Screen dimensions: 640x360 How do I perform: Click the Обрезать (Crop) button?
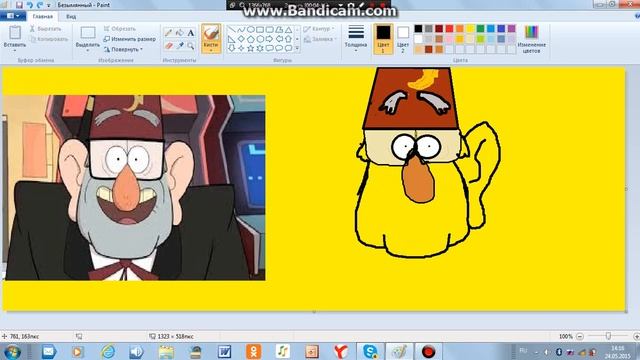(x=119, y=29)
